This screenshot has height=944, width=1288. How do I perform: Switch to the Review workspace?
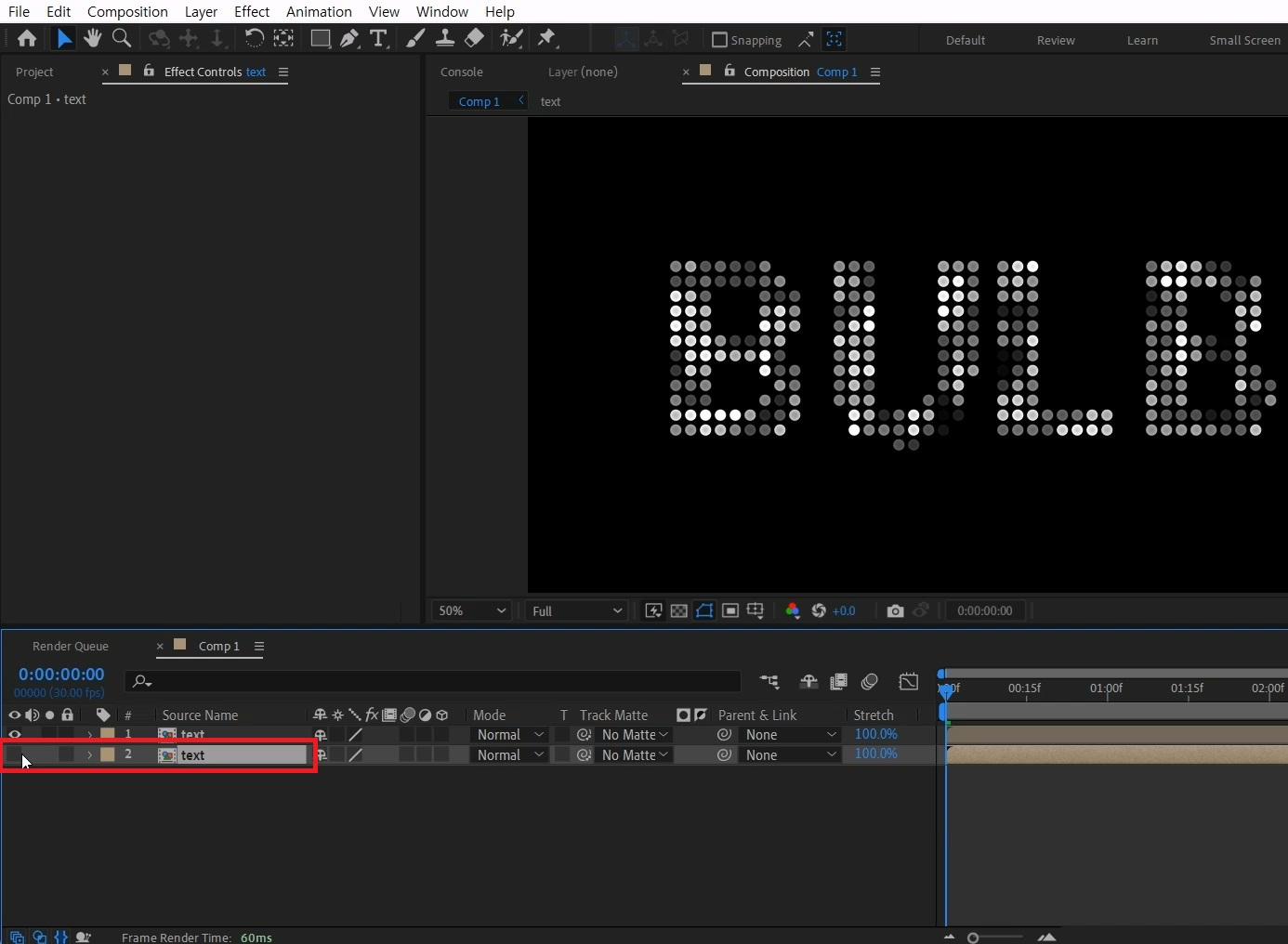coord(1056,40)
